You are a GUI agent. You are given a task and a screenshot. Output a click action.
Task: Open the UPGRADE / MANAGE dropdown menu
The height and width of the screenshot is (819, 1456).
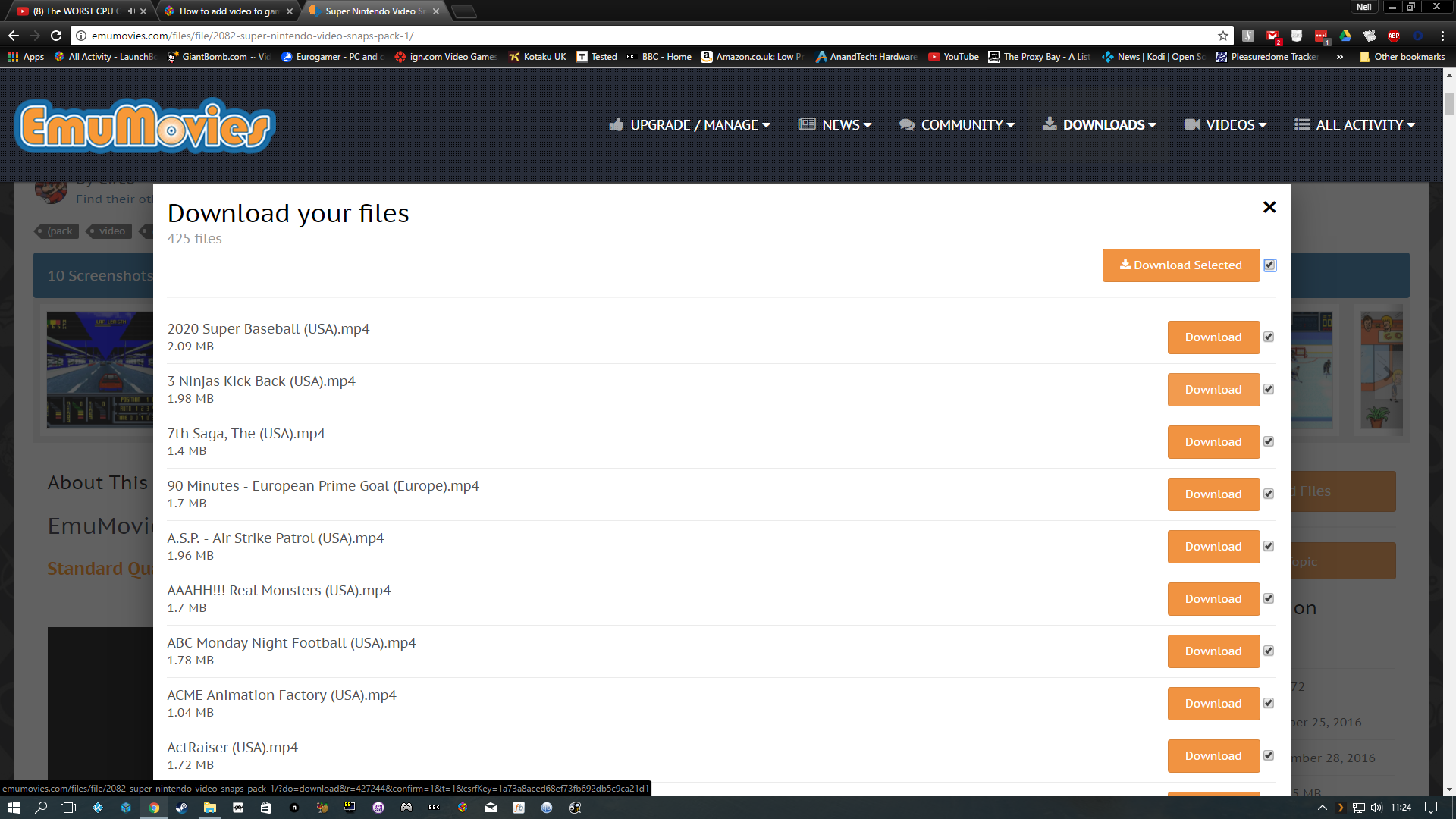(x=690, y=125)
